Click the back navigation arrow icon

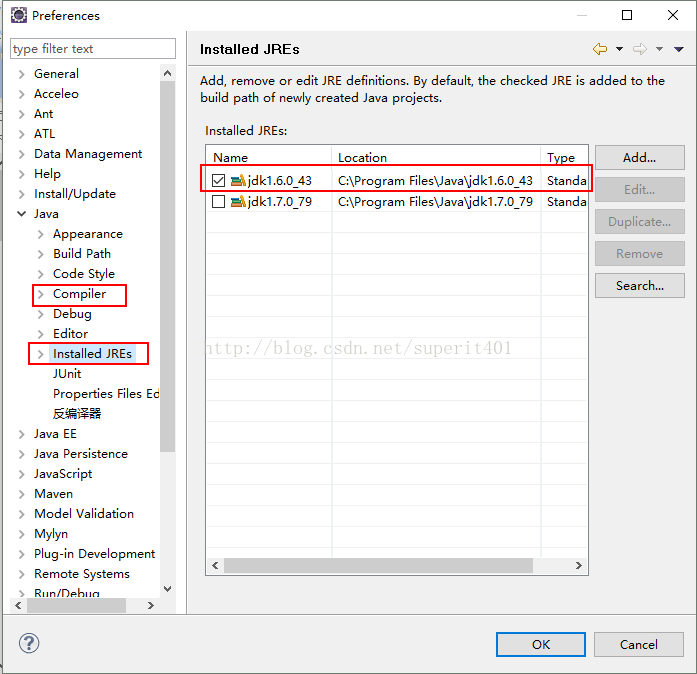(x=600, y=49)
